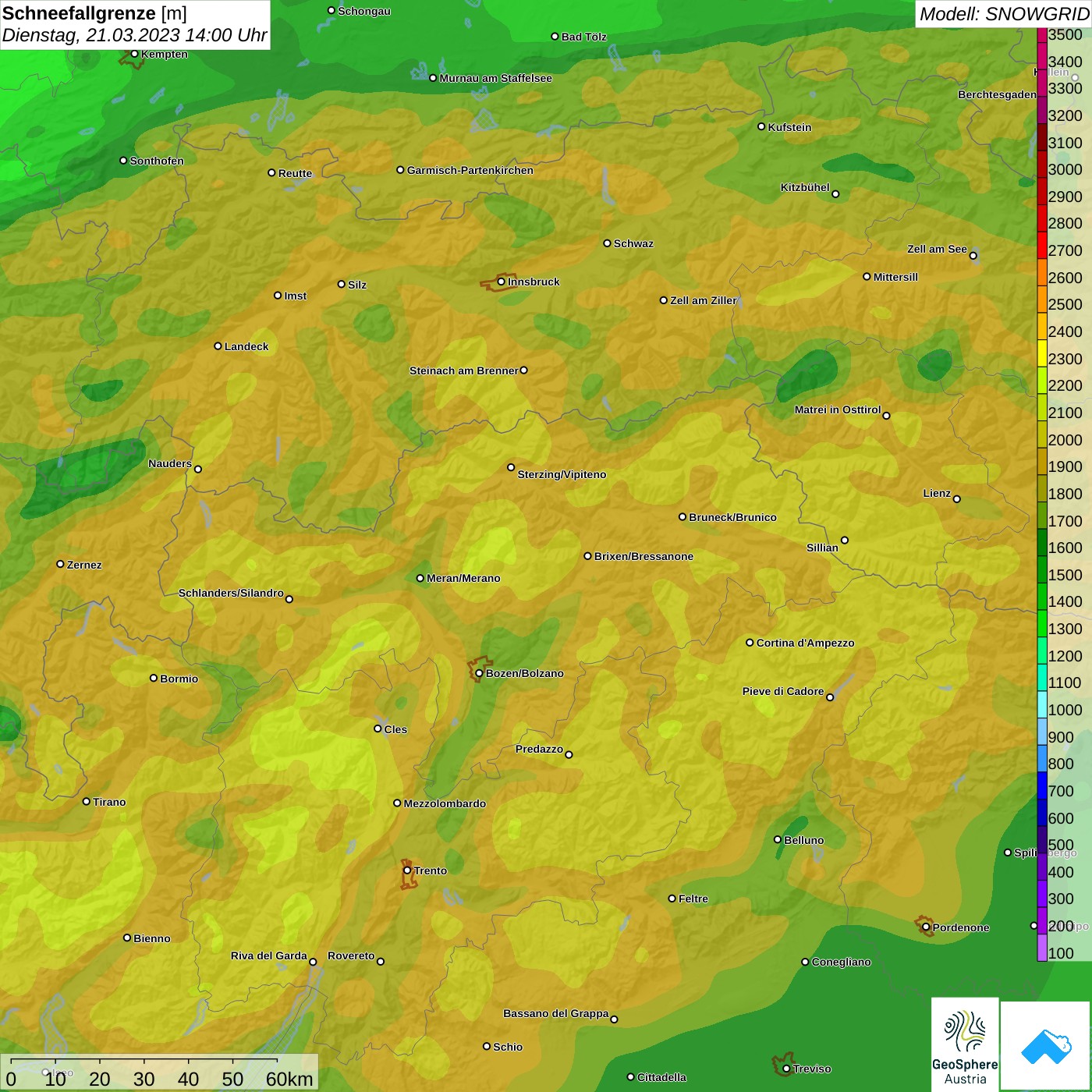Screen dimensions: 1092x1092
Task: Click the Conegliano town label
Action: click(841, 962)
